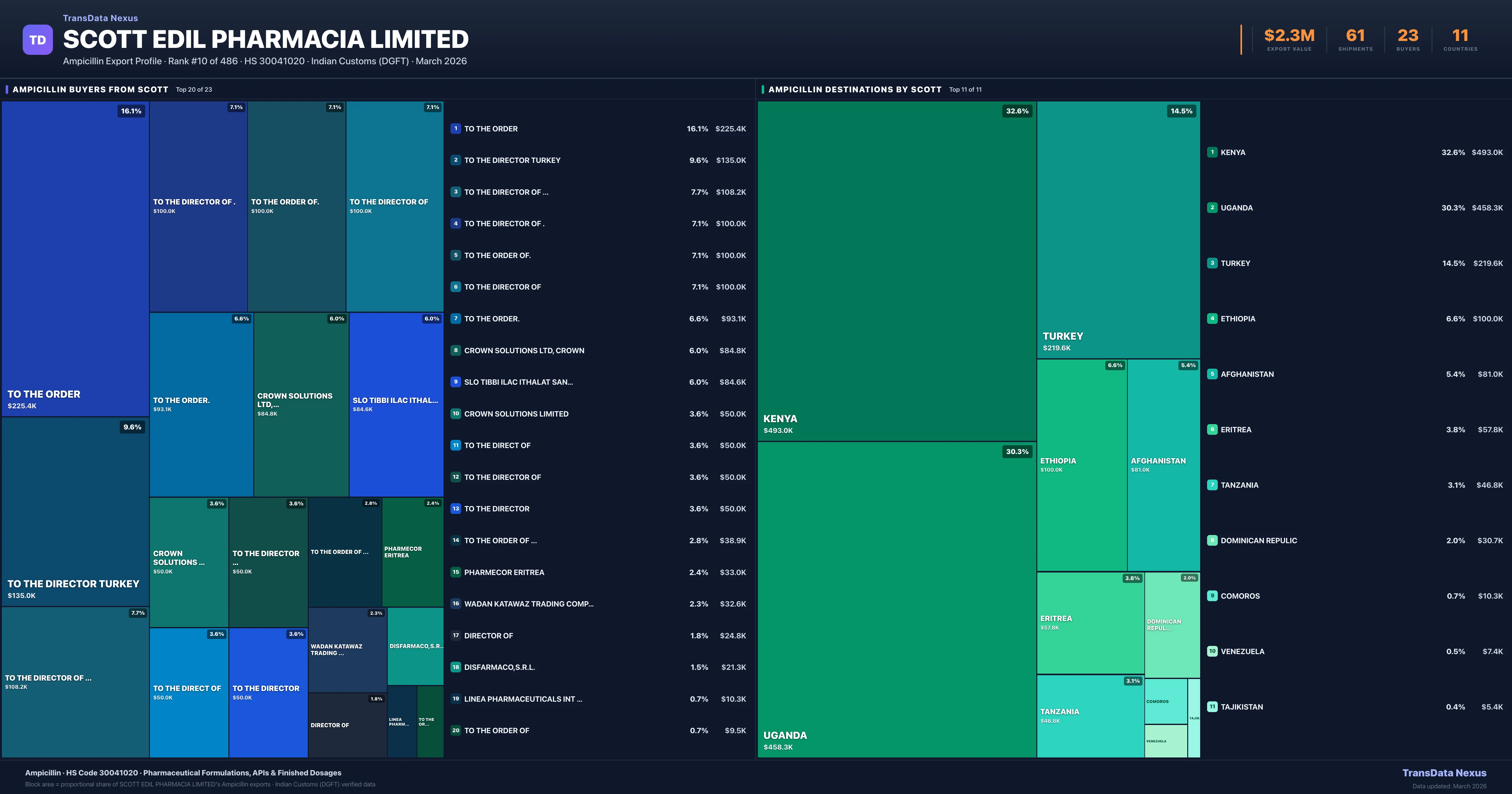Click the Turkey destination block
Viewport: 1512px width, 794px height.
click(1118, 229)
